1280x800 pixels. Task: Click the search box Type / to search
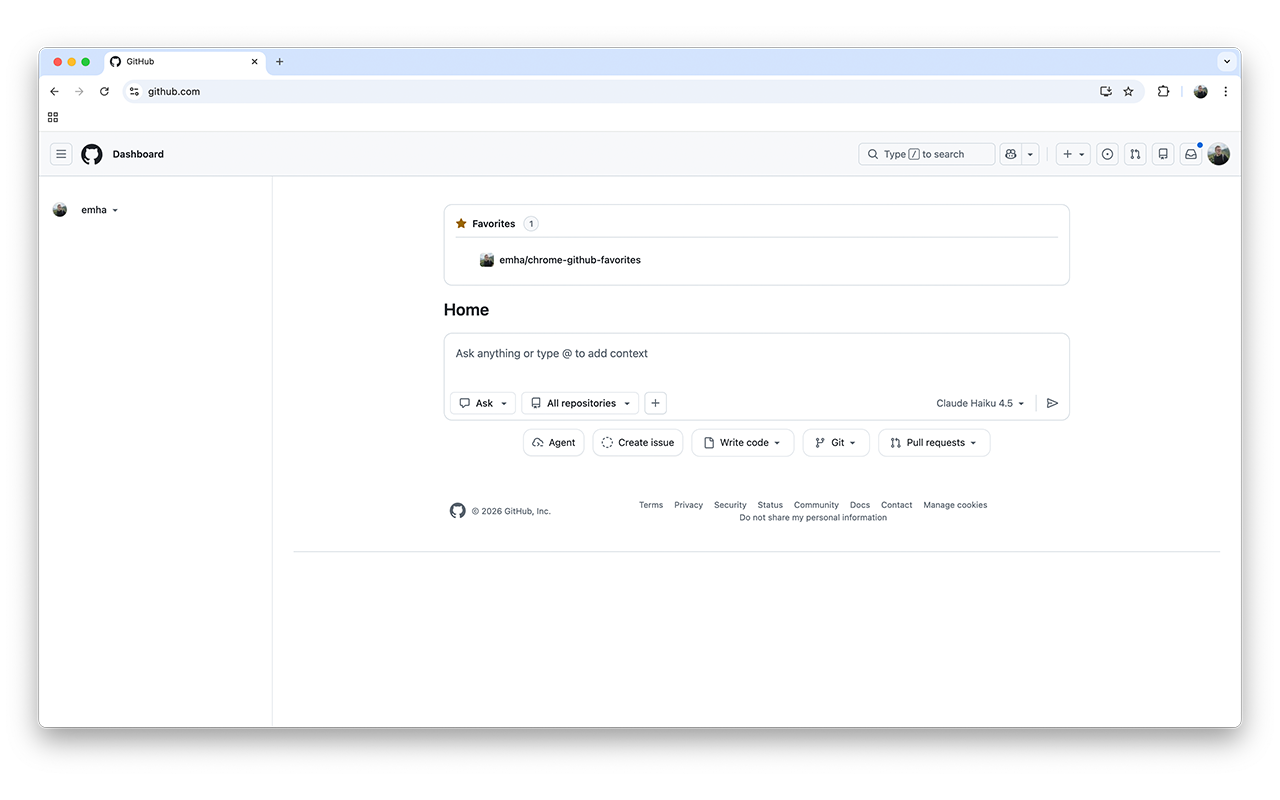pyautogui.click(x=927, y=154)
